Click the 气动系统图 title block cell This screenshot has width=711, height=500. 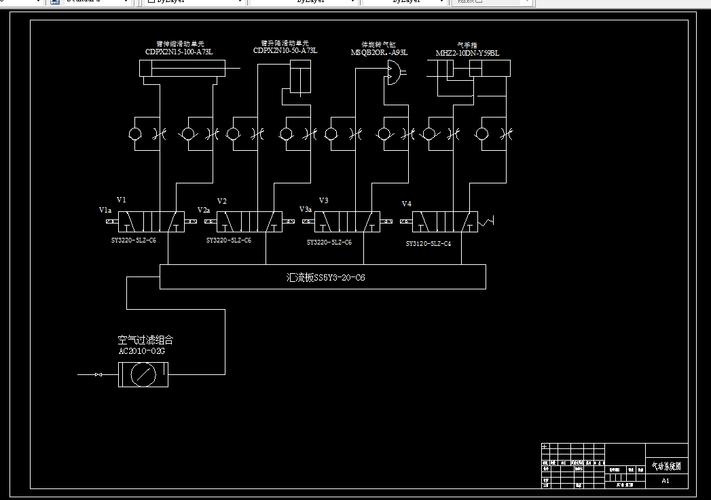666,466
